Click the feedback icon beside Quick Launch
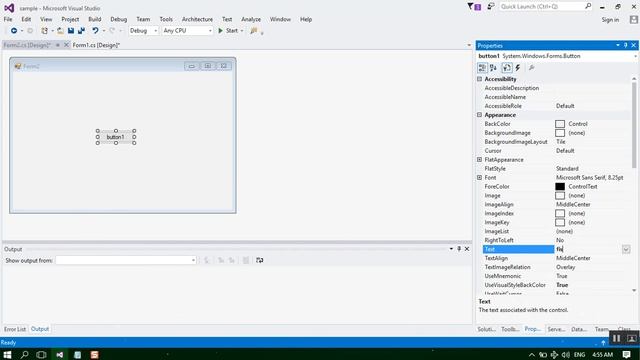 pos(491,7)
